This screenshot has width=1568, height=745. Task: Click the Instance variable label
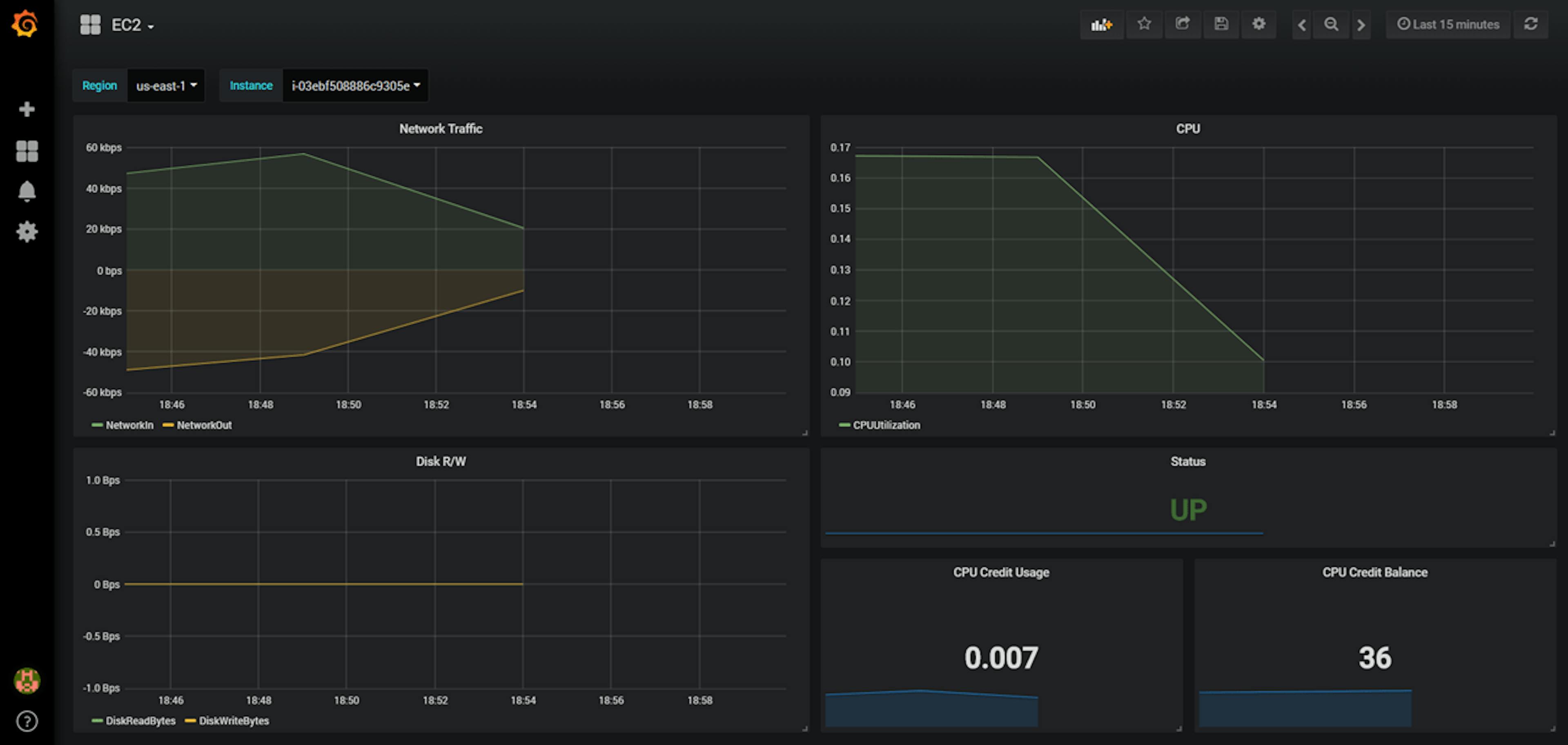pyautogui.click(x=251, y=86)
